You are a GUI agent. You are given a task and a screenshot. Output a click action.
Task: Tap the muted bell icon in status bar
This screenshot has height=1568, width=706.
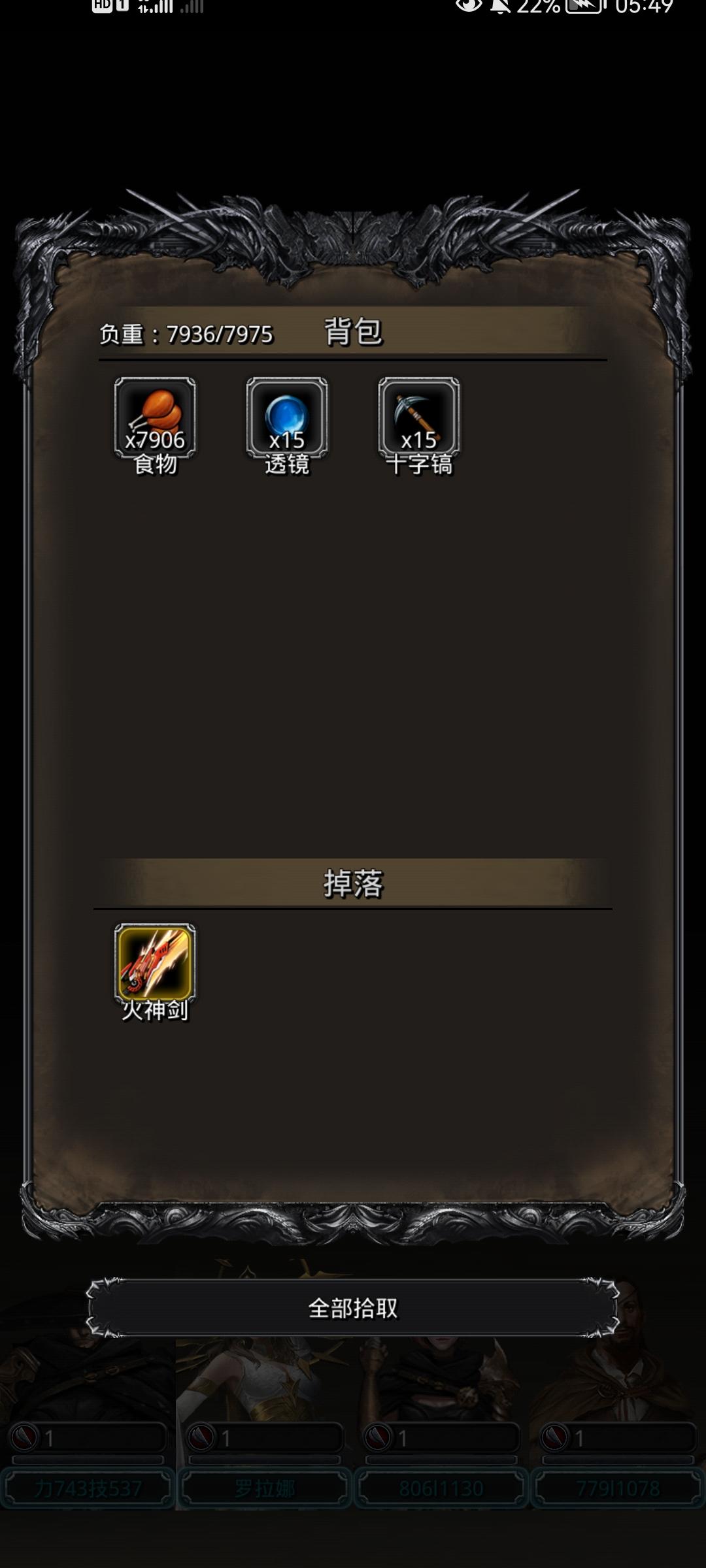click(500, 6)
